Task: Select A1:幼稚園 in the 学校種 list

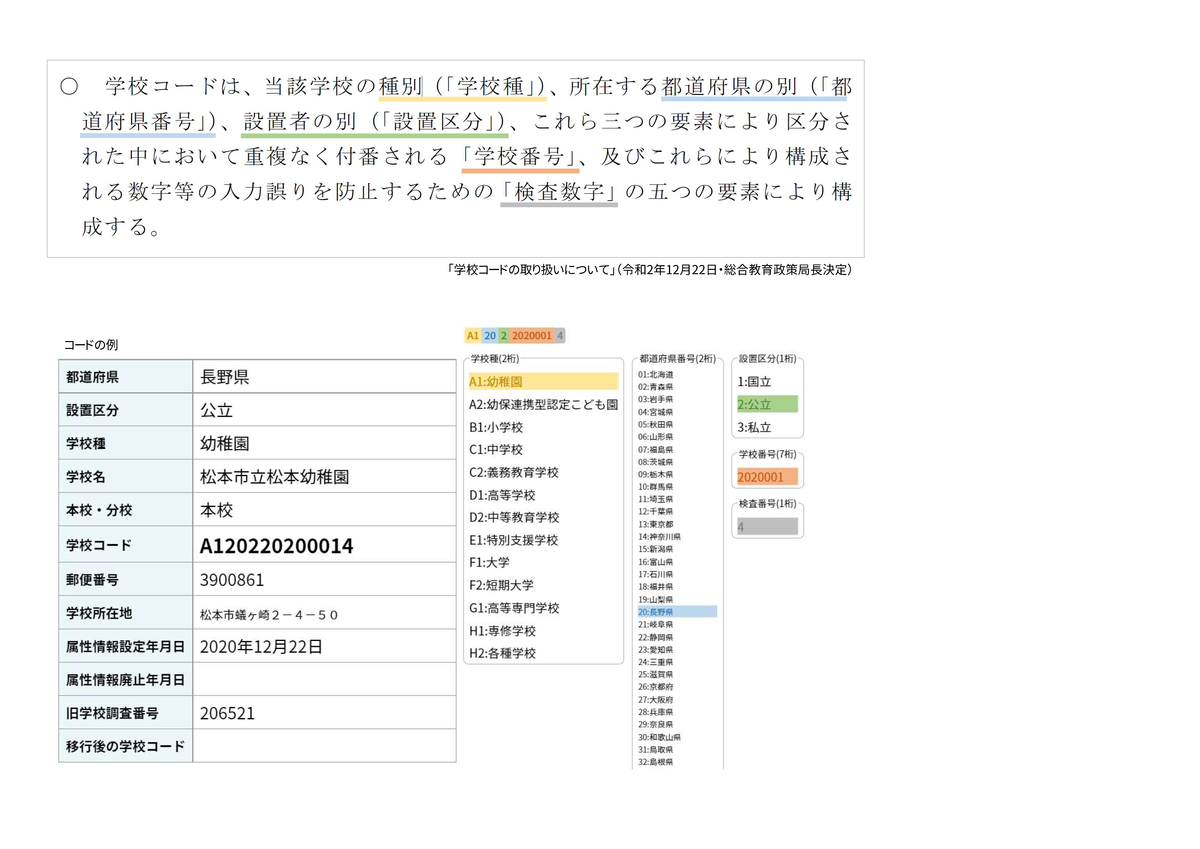Action: tap(543, 381)
